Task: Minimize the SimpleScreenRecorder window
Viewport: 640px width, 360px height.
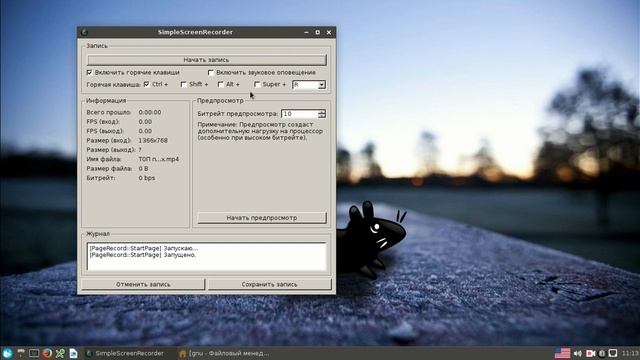Action: click(x=306, y=32)
